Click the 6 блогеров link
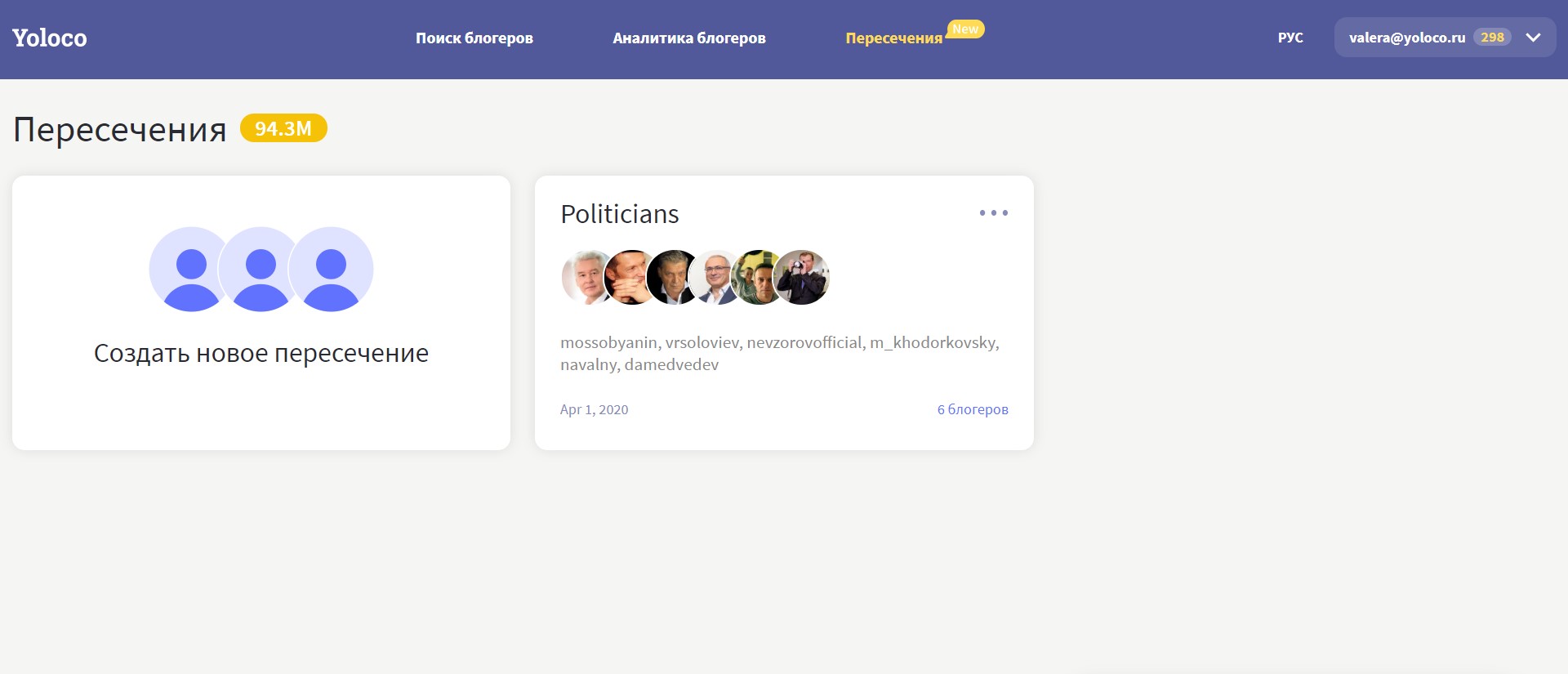The height and width of the screenshot is (674, 1568). coord(973,409)
